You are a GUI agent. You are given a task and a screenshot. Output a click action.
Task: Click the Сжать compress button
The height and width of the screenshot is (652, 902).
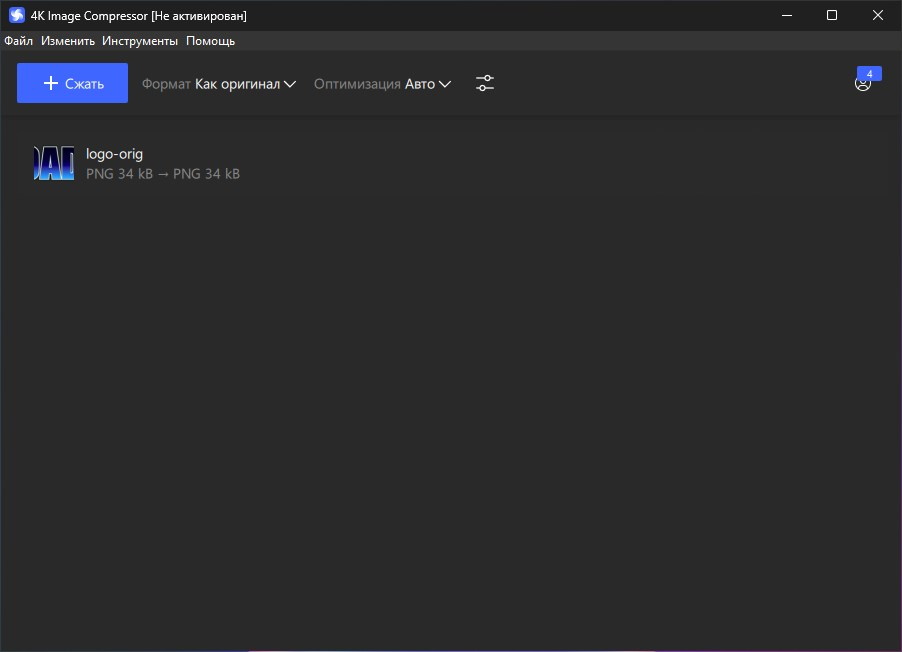72,83
